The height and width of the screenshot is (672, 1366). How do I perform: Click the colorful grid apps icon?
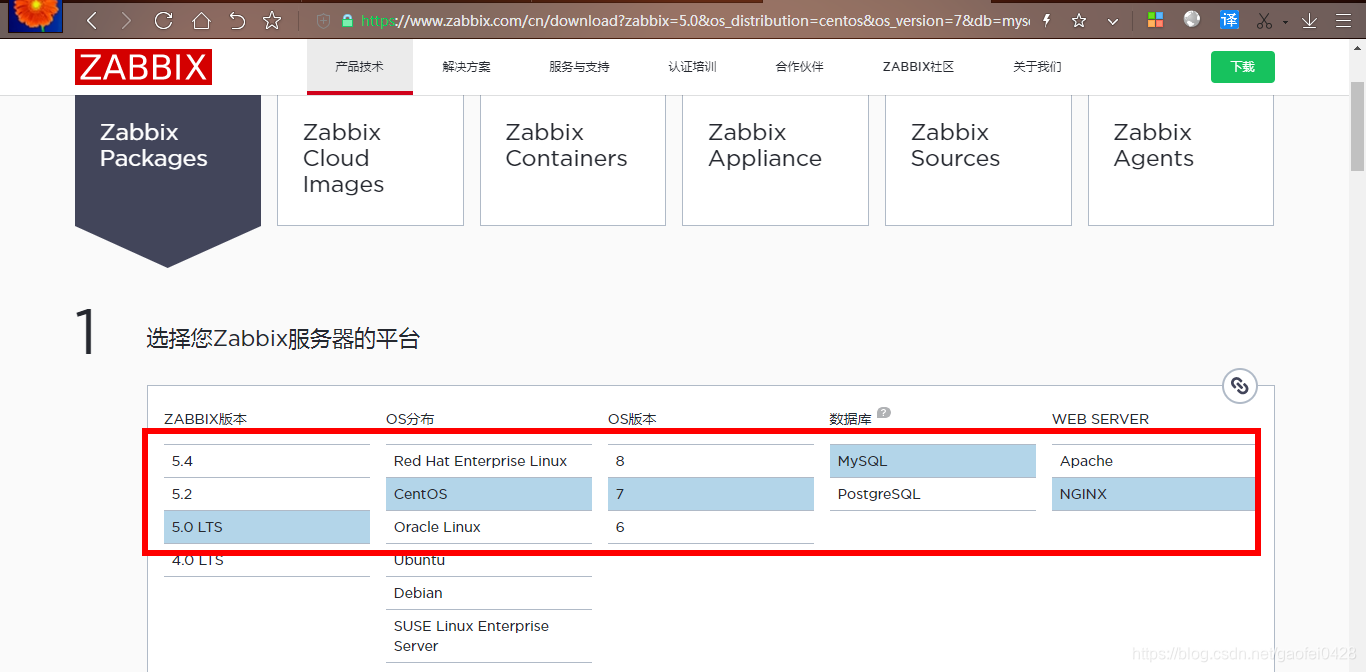click(x=1155, y=20)
